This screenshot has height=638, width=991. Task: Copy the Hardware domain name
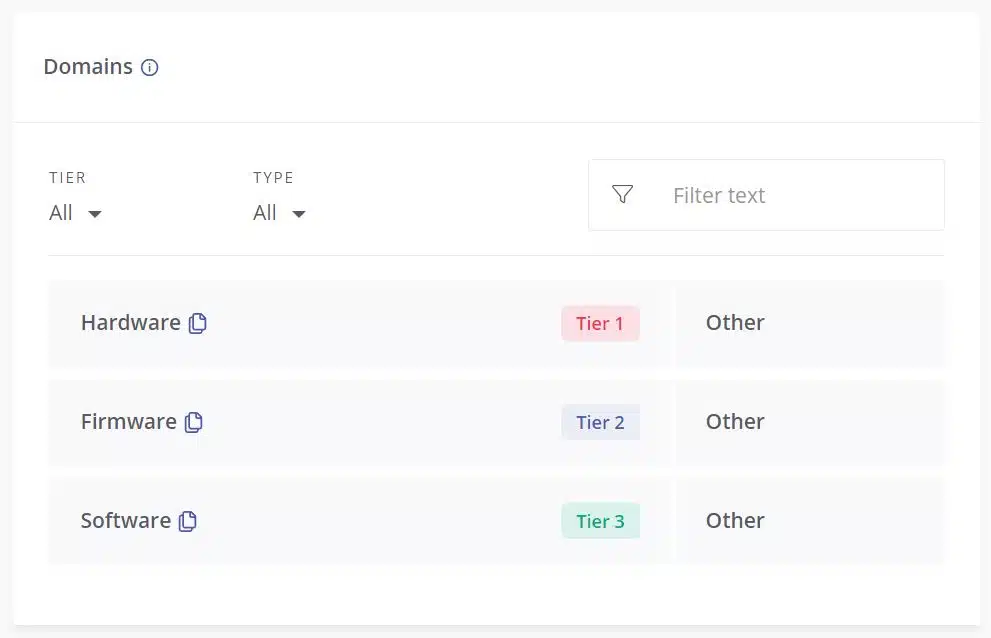pos(198,323)
